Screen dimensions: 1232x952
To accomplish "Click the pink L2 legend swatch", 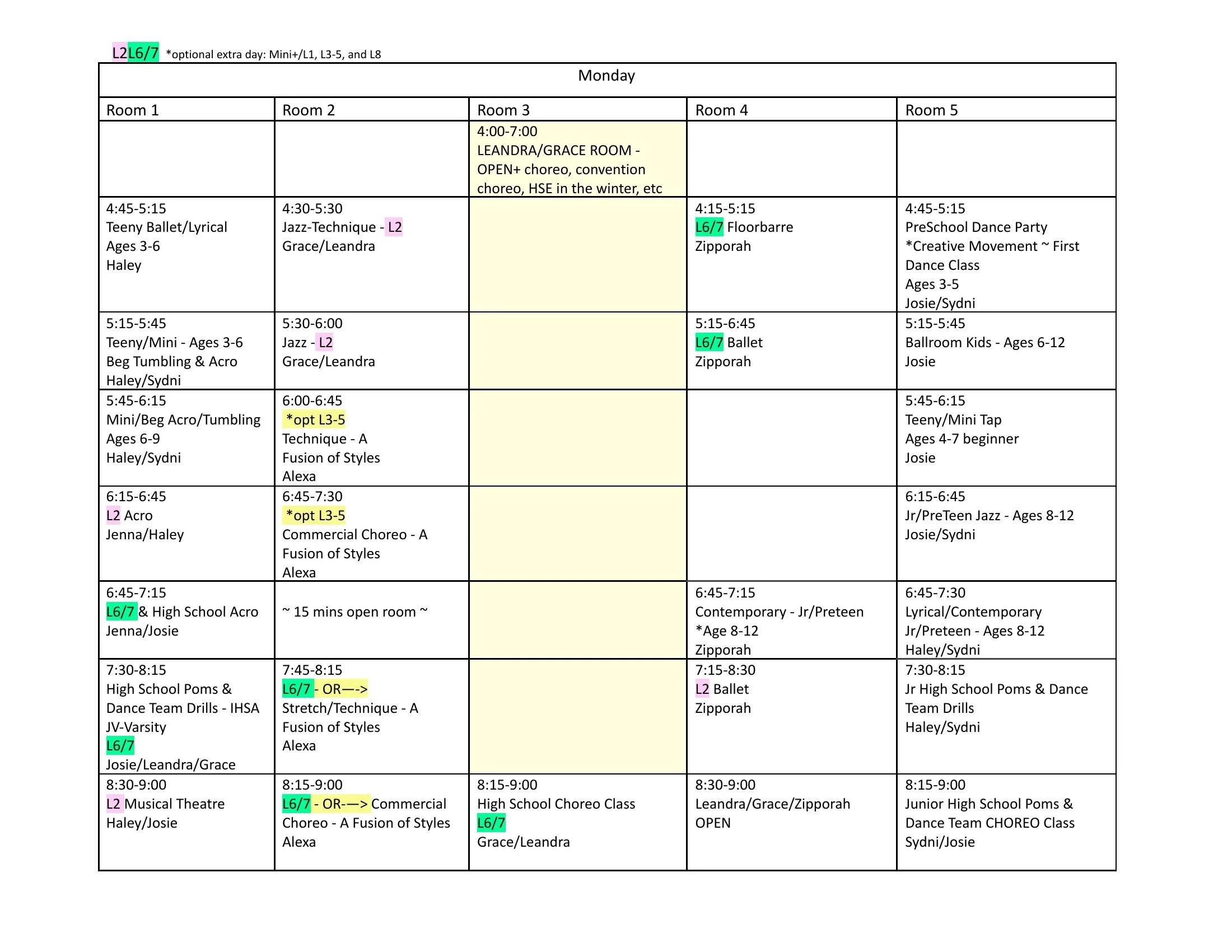I will (x=120, y=53).
